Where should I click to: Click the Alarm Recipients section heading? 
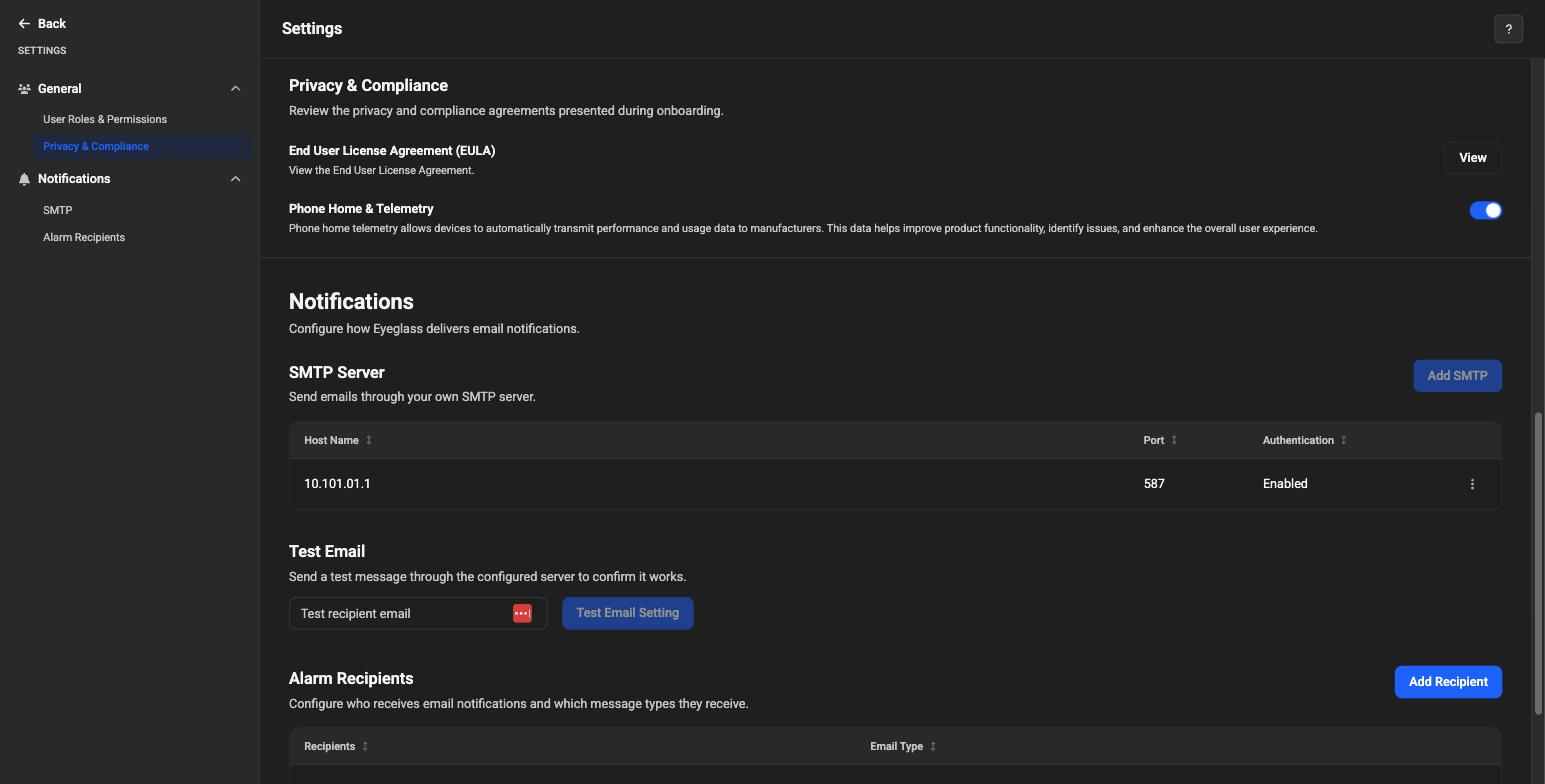[351, 678]
